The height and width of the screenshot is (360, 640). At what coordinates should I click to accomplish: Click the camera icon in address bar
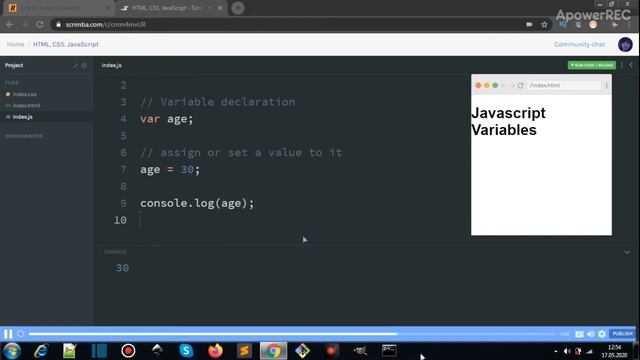pyautogui.click(x=529, y=24)
